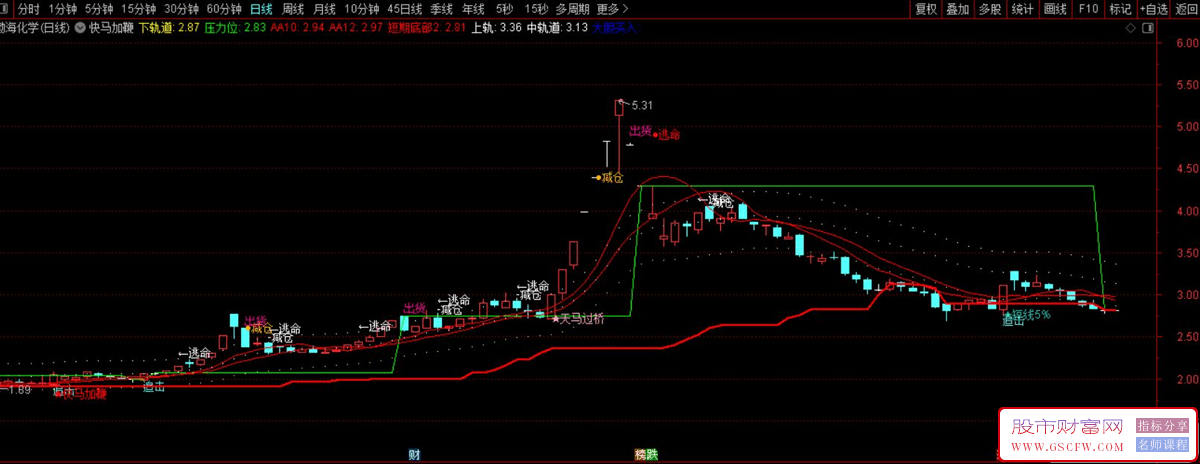Click the 快马加鞭 indicator name
The height and width of the screenshot is (464, 1200).
110,28
